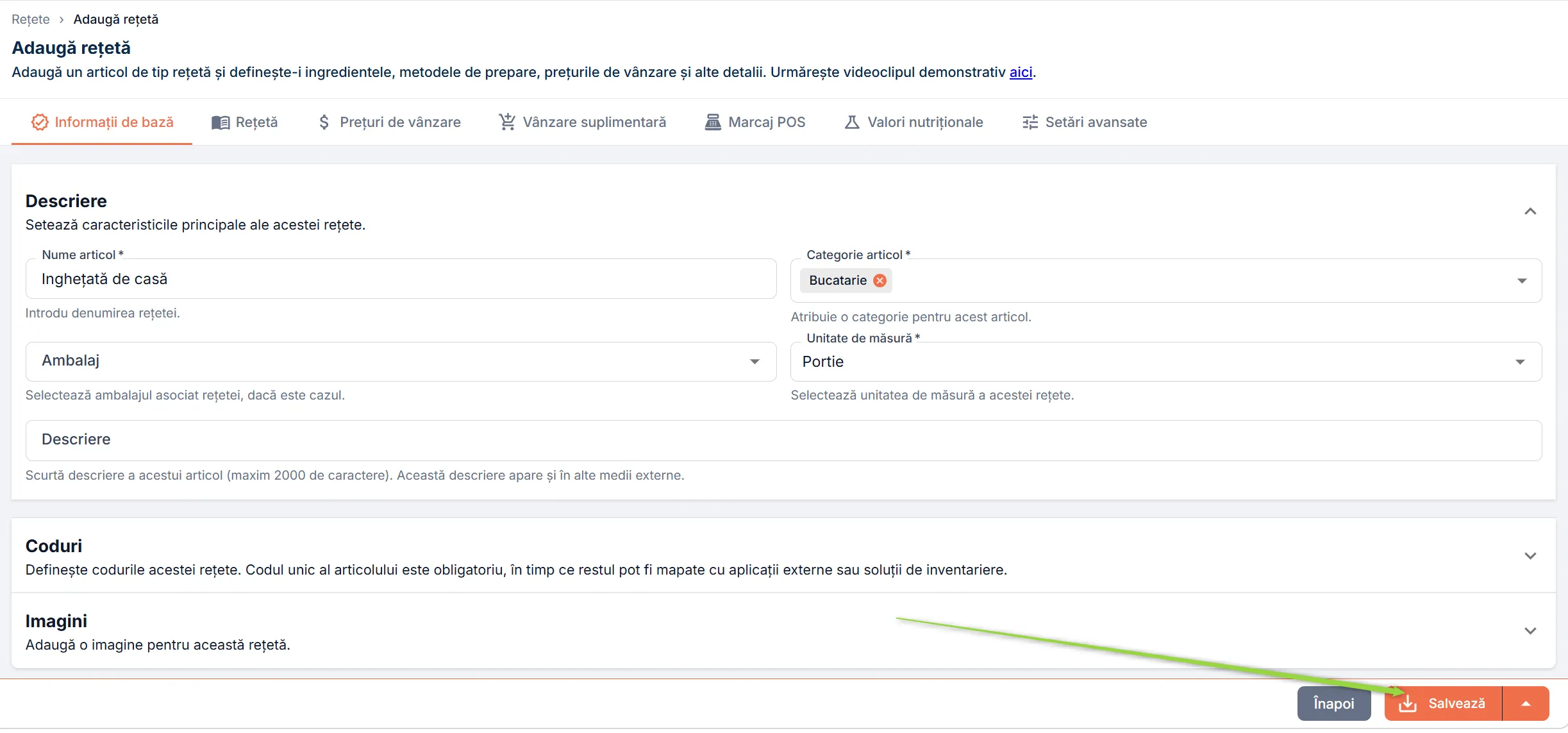Expand the Imagini section
1568x733 pixels.
tap(1530, 631)
